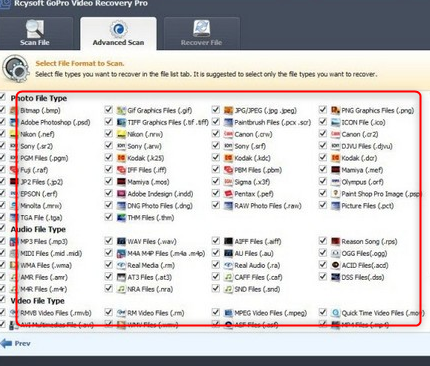The image size is (430, 366).
Task: Switch to the Scan File tab
Action: (35, 33)
